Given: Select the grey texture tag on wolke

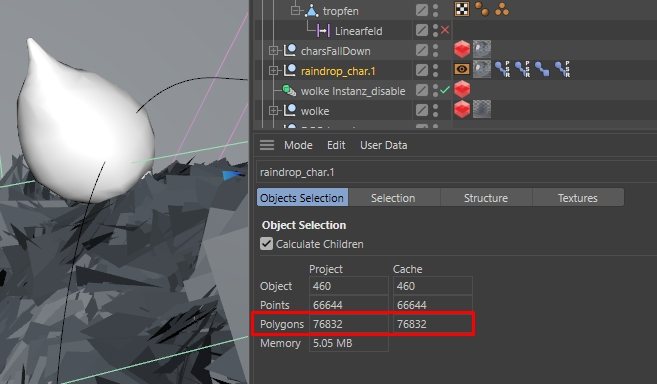Looking at the screenshot, I should (x=482, y=109).
